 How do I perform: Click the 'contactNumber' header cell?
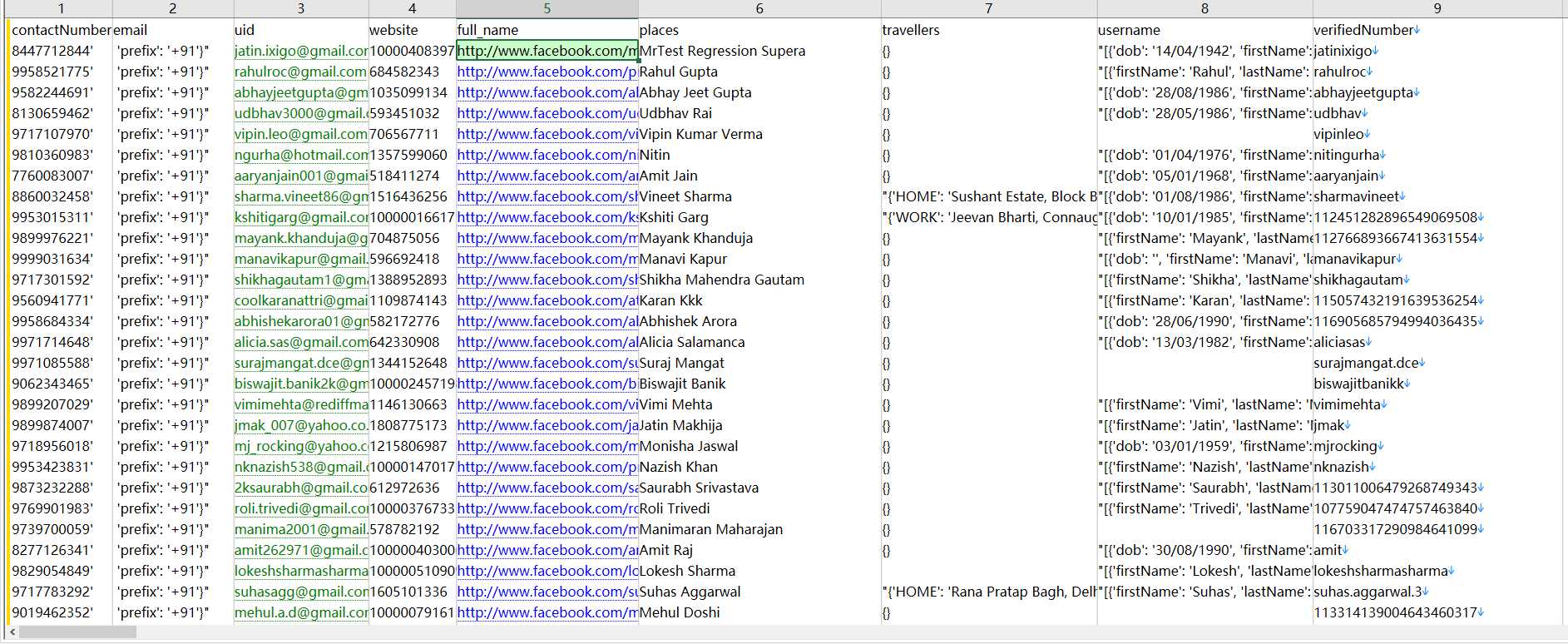tap(61, 30)
